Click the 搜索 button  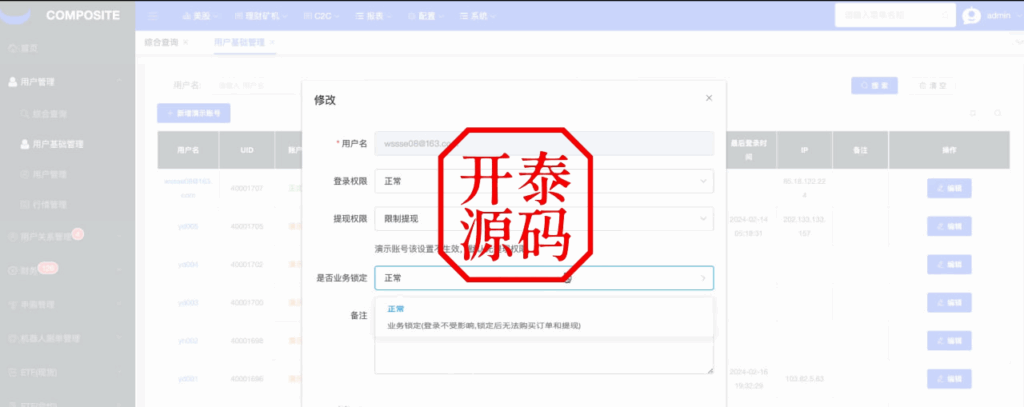coord(874,86)
